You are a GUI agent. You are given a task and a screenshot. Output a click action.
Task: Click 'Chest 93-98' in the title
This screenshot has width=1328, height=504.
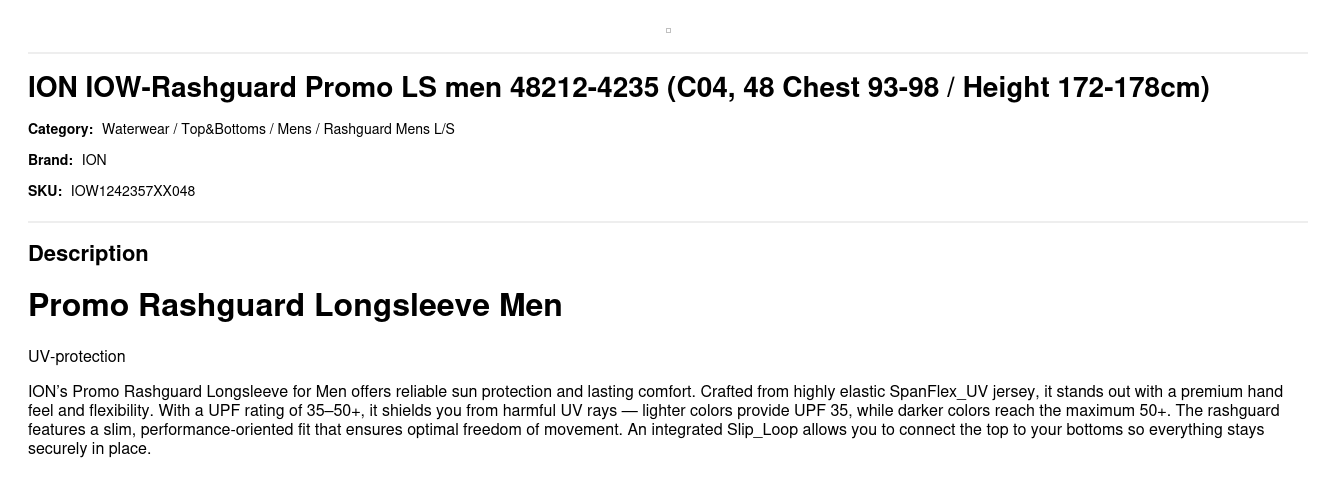[x=860, y=88]
